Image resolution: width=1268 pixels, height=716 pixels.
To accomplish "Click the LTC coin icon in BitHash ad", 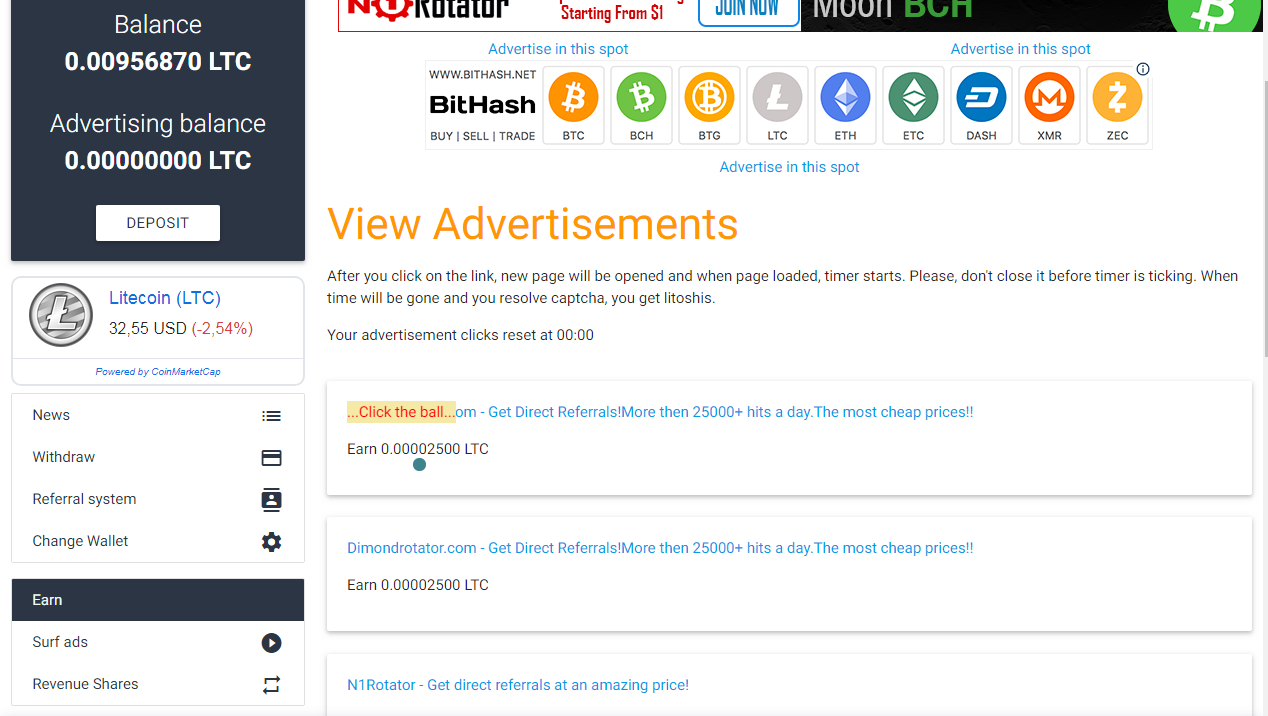I will 777,98.
